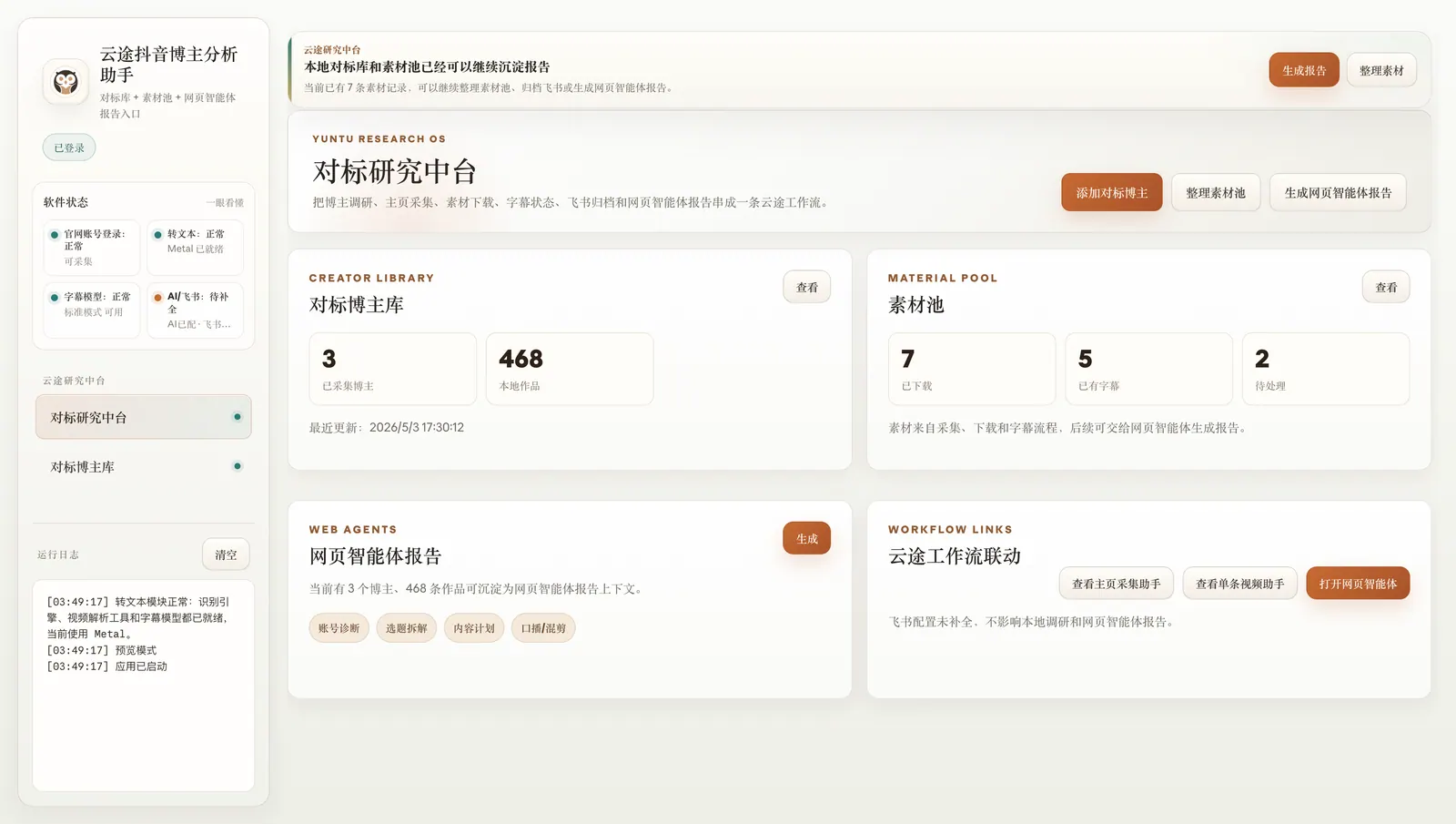Select the 内容计划 tag

pyautogui.click(x=474, y=628)
